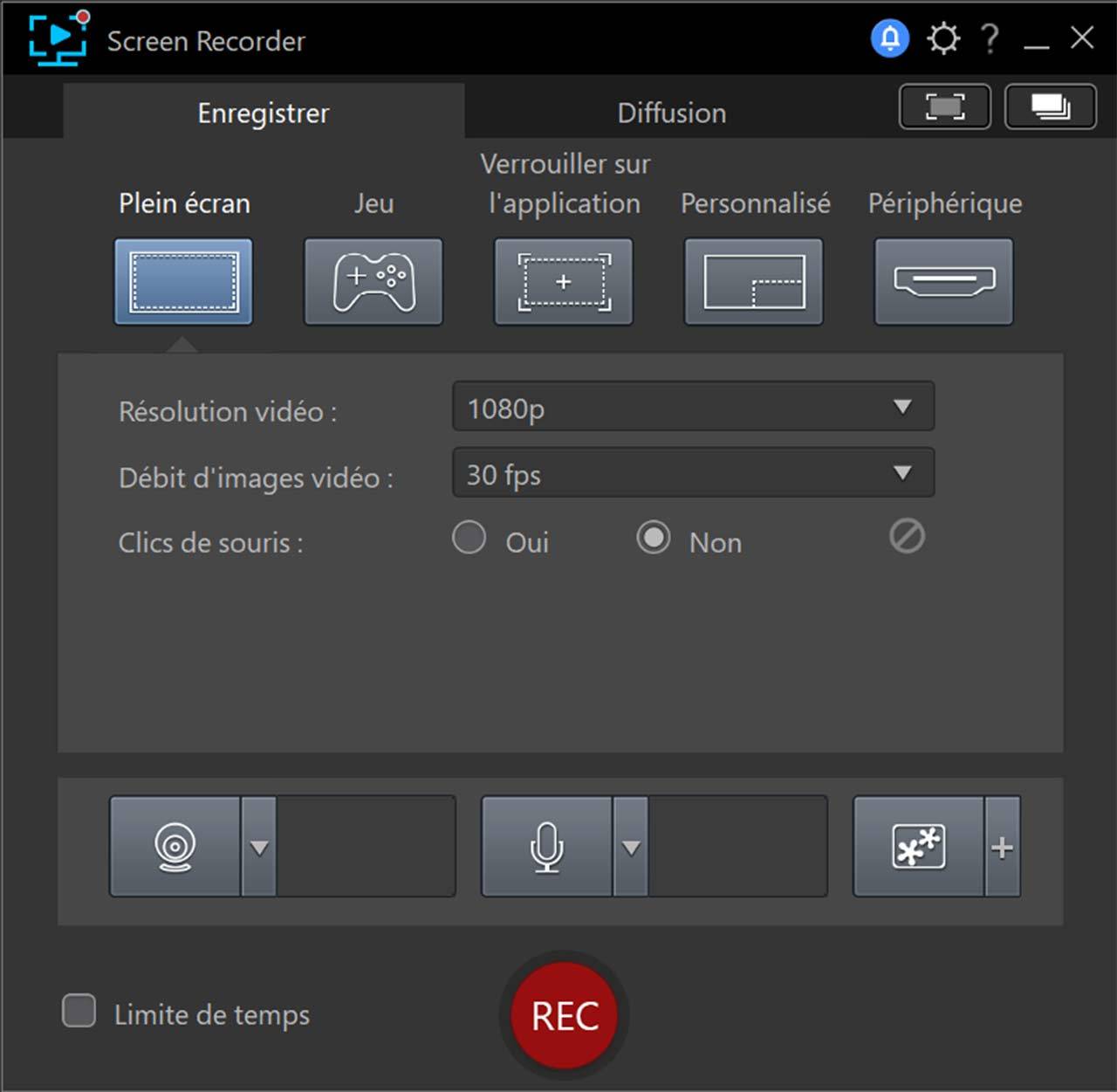Switch to the Enregistrer tab
Viewport: 1117px width, 1092px height.
pos(263,113)
